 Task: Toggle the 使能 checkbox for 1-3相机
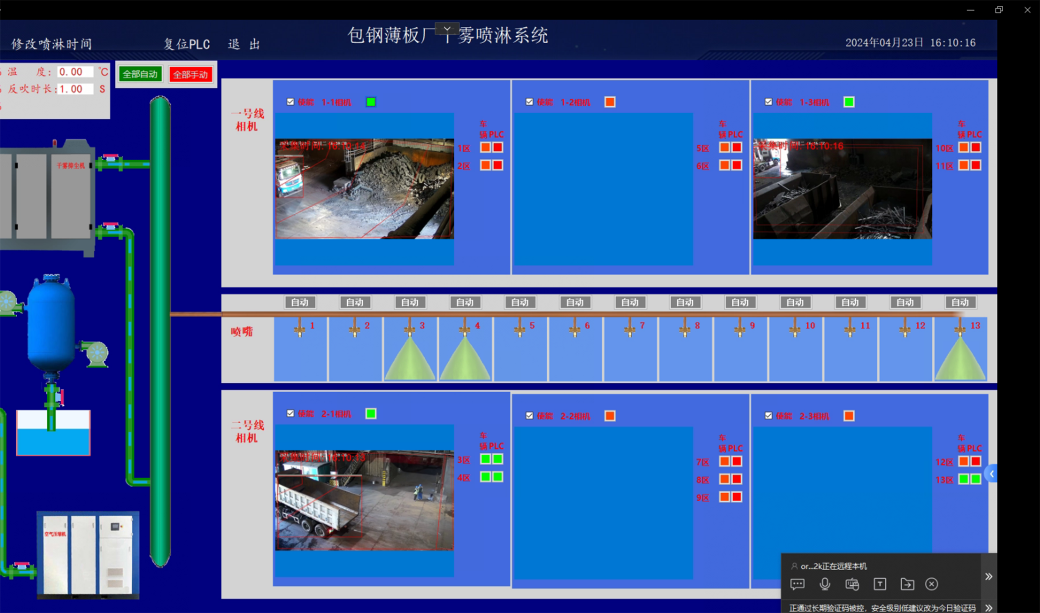click(767, 101)
